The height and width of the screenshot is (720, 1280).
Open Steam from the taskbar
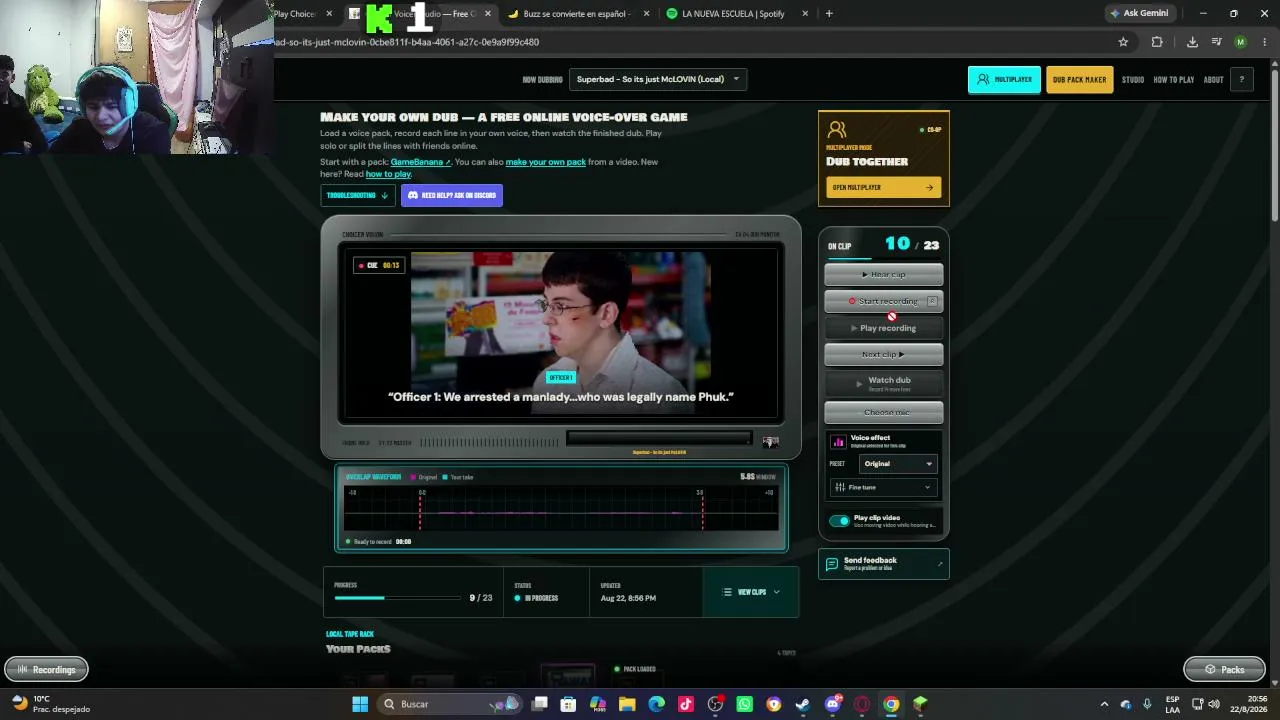tap(803, 704)
